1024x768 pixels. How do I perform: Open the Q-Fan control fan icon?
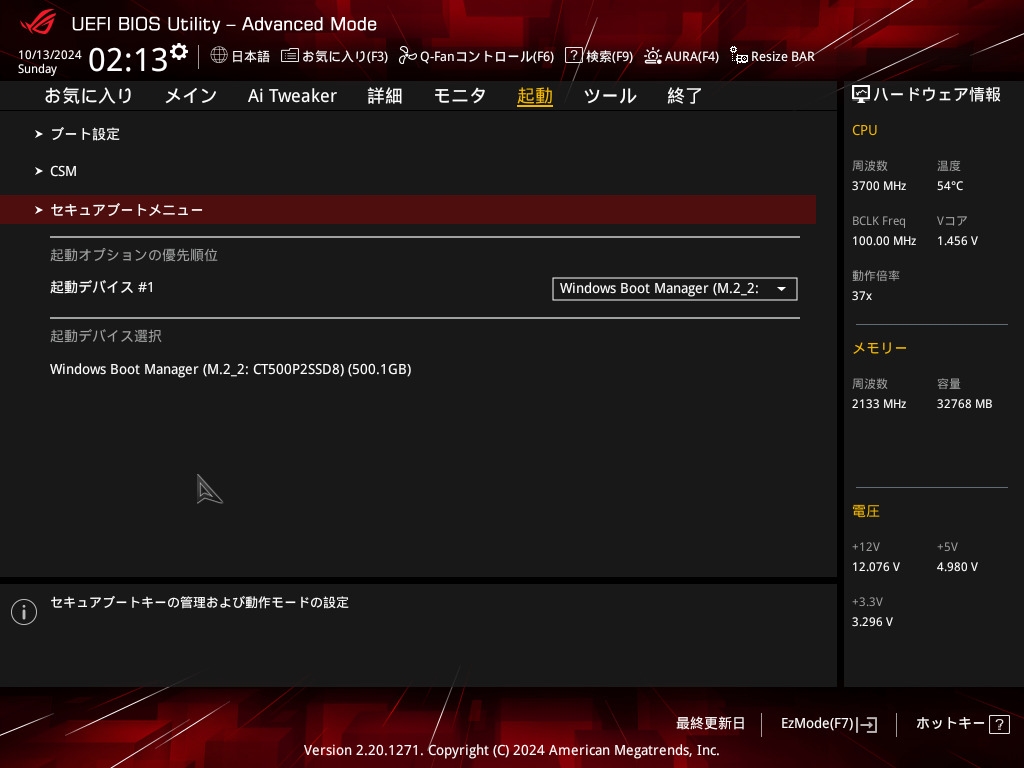point(408,56)
